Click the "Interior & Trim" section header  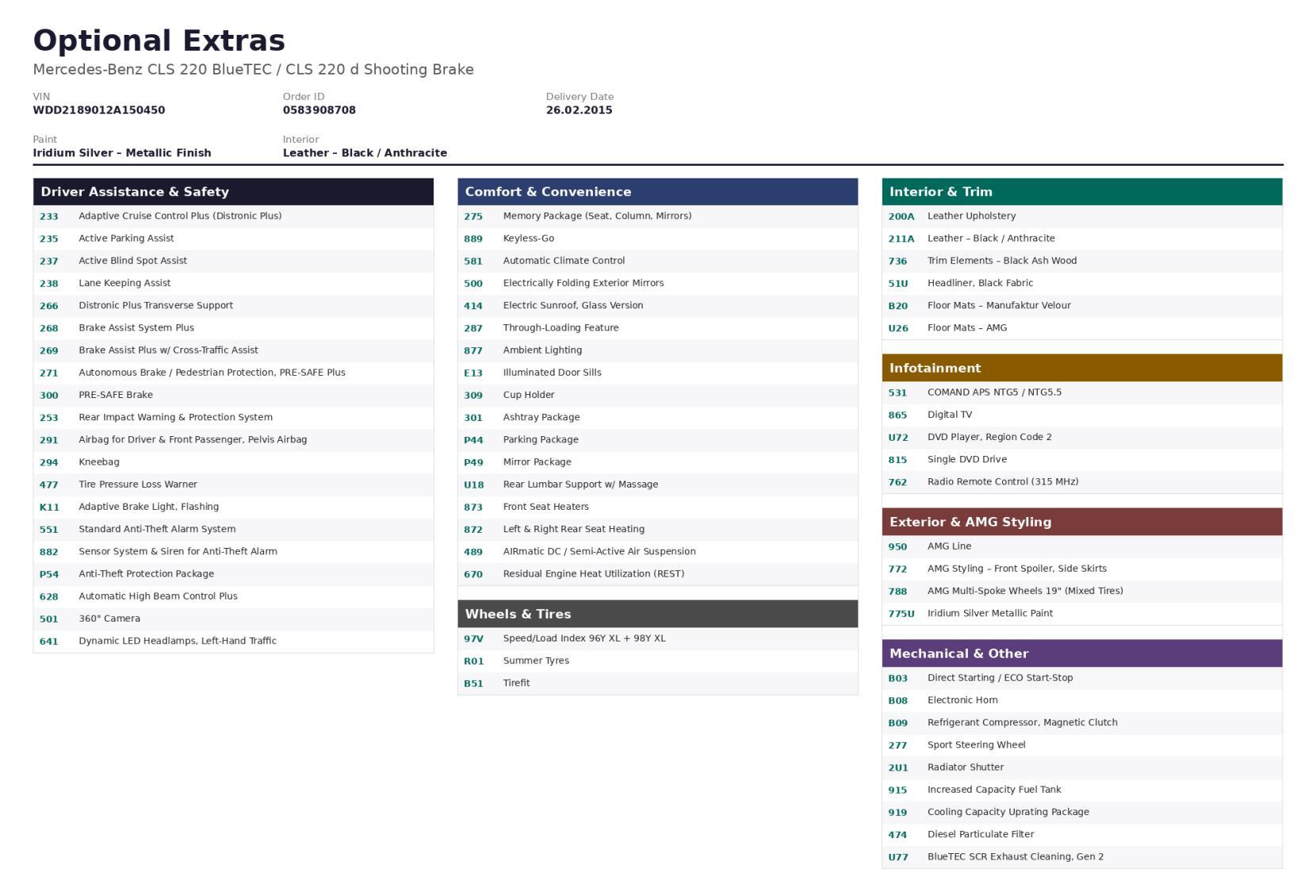click(x=1082, y=192)
